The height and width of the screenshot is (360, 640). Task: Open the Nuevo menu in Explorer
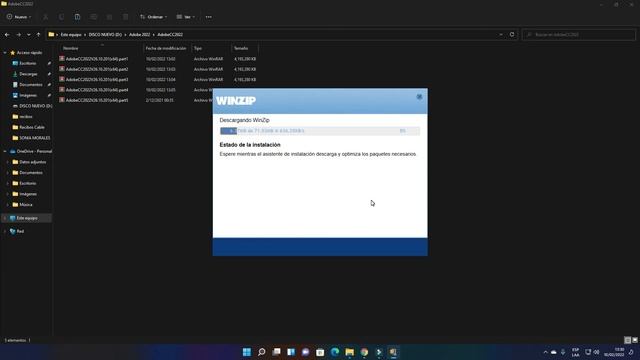pyautogui.click(x=19, y=17)
